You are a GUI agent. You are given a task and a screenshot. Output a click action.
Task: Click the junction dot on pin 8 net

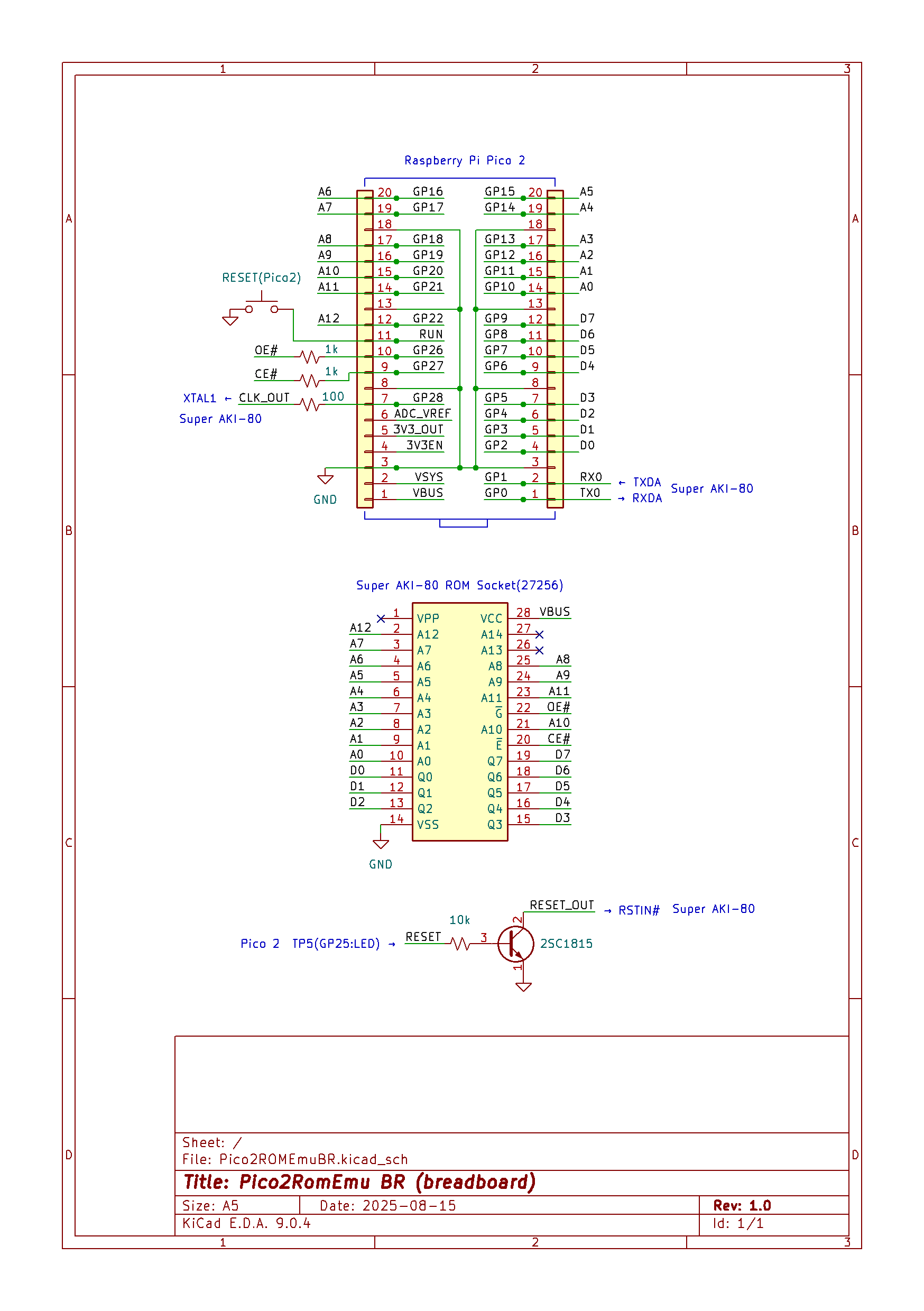click(460, 388)
